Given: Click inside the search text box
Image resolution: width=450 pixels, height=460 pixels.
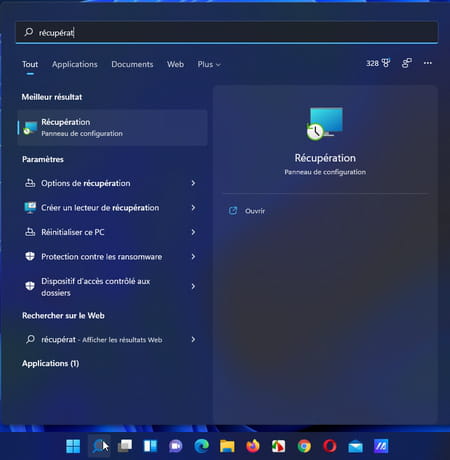Looking at the screenshot, I should [x=227, y=32].
